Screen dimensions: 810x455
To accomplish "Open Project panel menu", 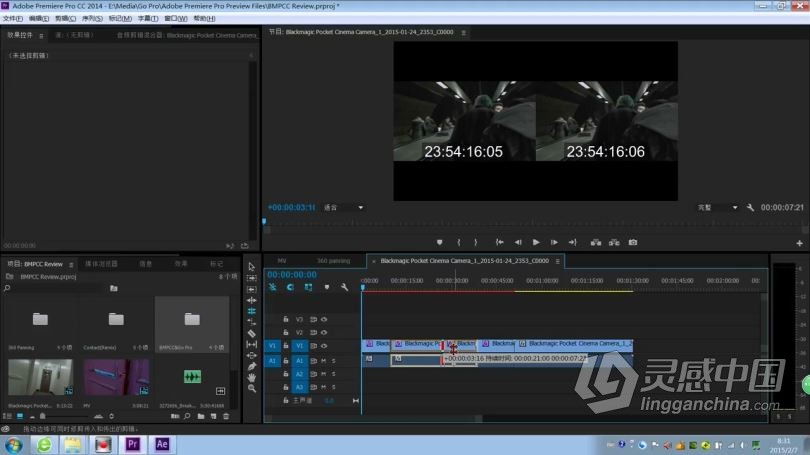I will pyautogui.click(x=71, y=264).
